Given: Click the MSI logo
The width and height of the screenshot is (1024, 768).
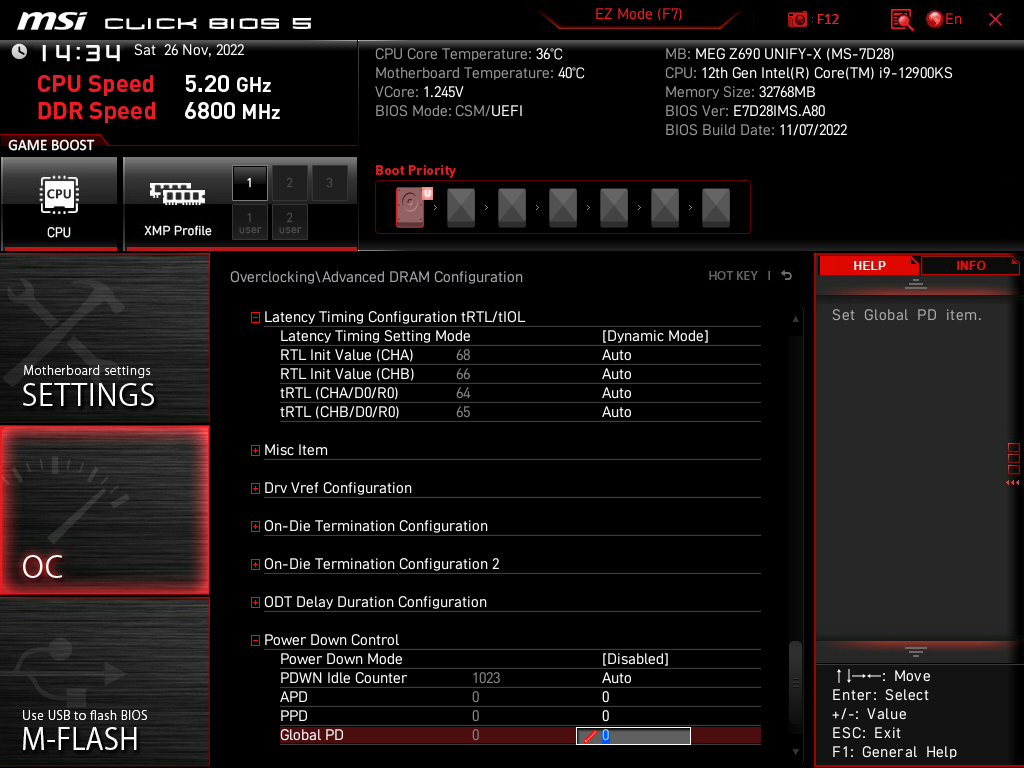Looking at the screenshot, I should (x=51, y=21).
